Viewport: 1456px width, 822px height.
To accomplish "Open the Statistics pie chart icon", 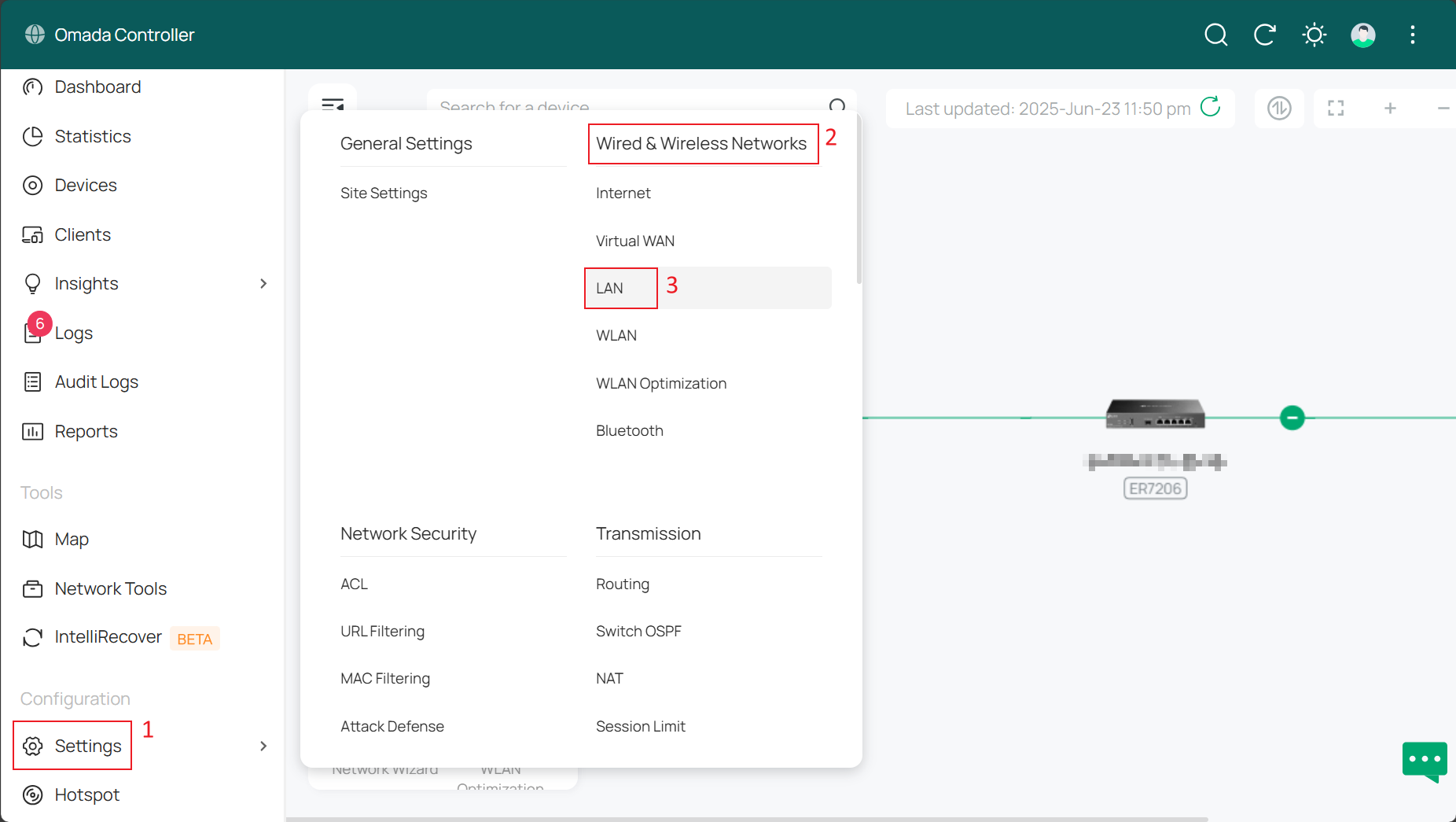I will 32,136.
